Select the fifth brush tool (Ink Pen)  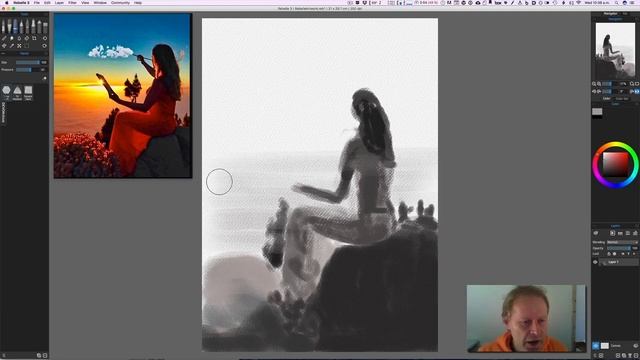tap(27, 27)
